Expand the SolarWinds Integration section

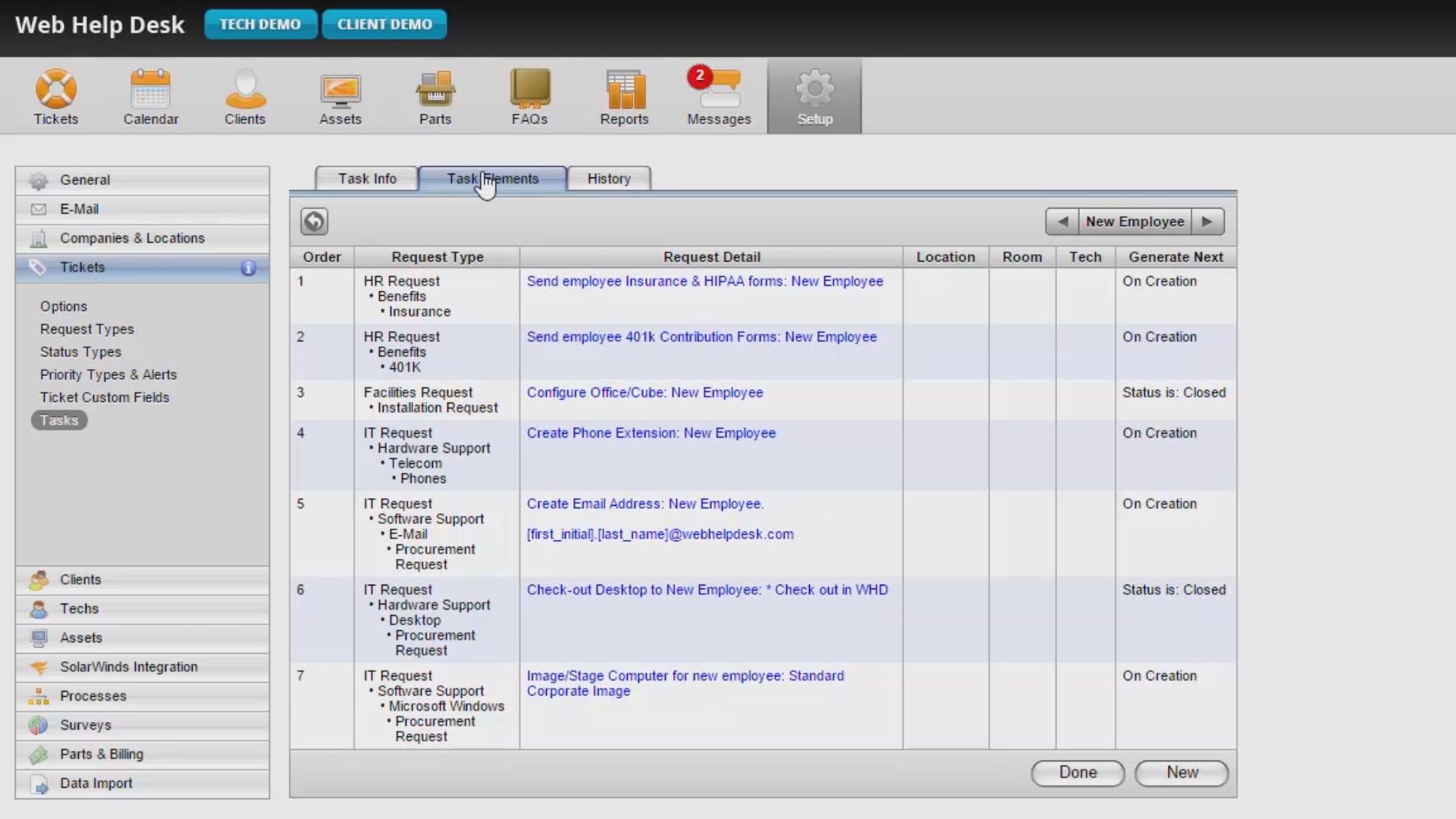128,667
